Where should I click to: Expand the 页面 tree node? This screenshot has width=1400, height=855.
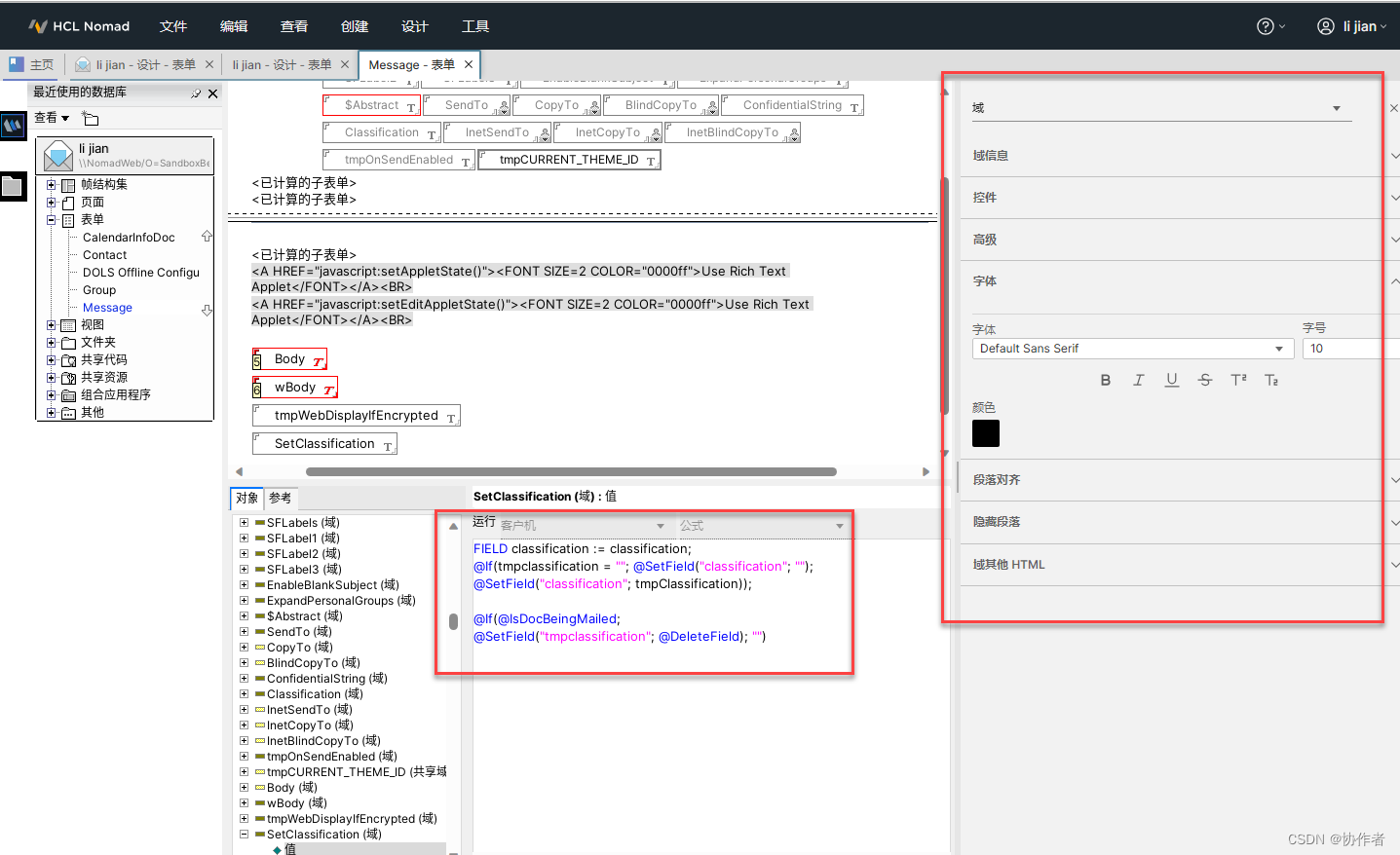[52, 203]
